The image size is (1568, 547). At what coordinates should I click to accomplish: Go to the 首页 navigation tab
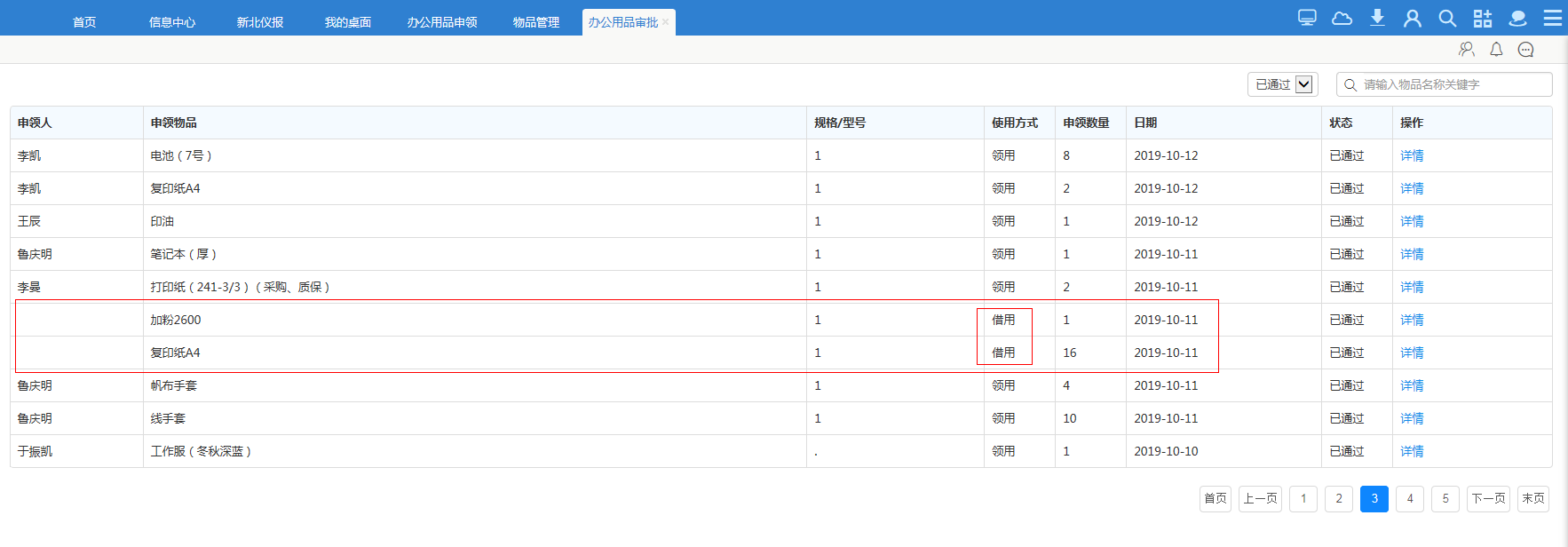[84, 22]
